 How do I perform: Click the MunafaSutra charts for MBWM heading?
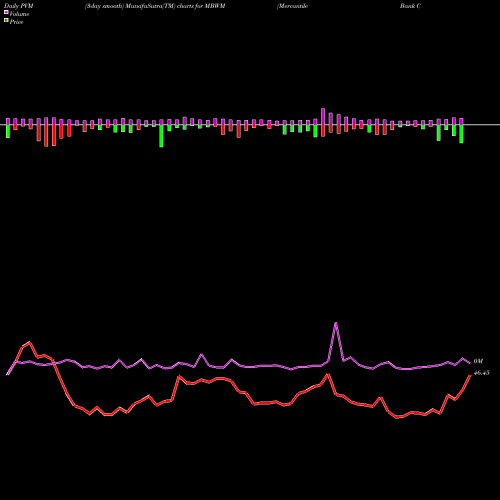click(155, 6)
